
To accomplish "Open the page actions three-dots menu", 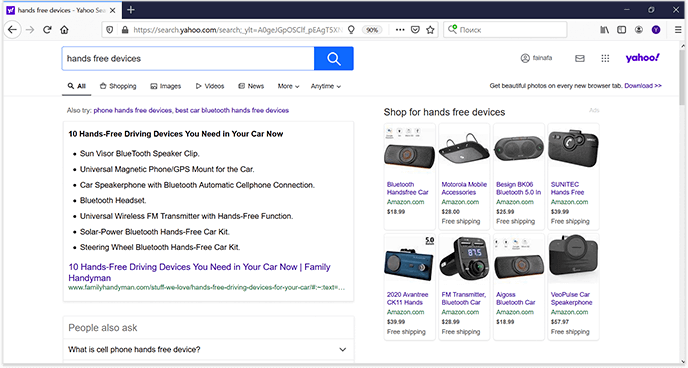I will pos(400,30).
